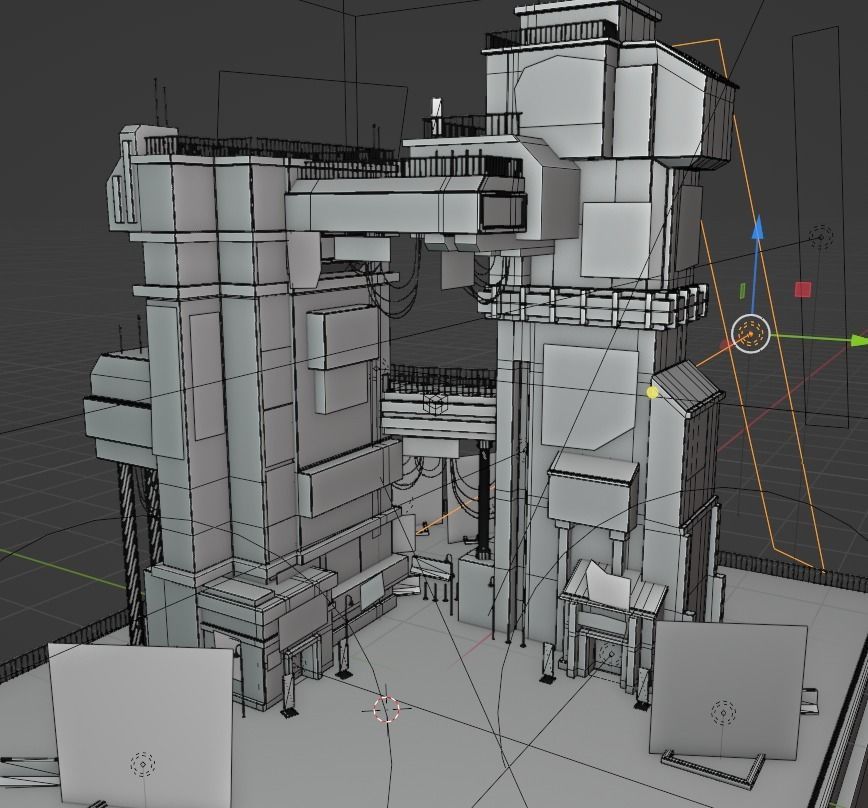The image size is (868, 808).
Task: Grab the blue Z-axis move gizmo arrow
Action: [x=758, y=227]
